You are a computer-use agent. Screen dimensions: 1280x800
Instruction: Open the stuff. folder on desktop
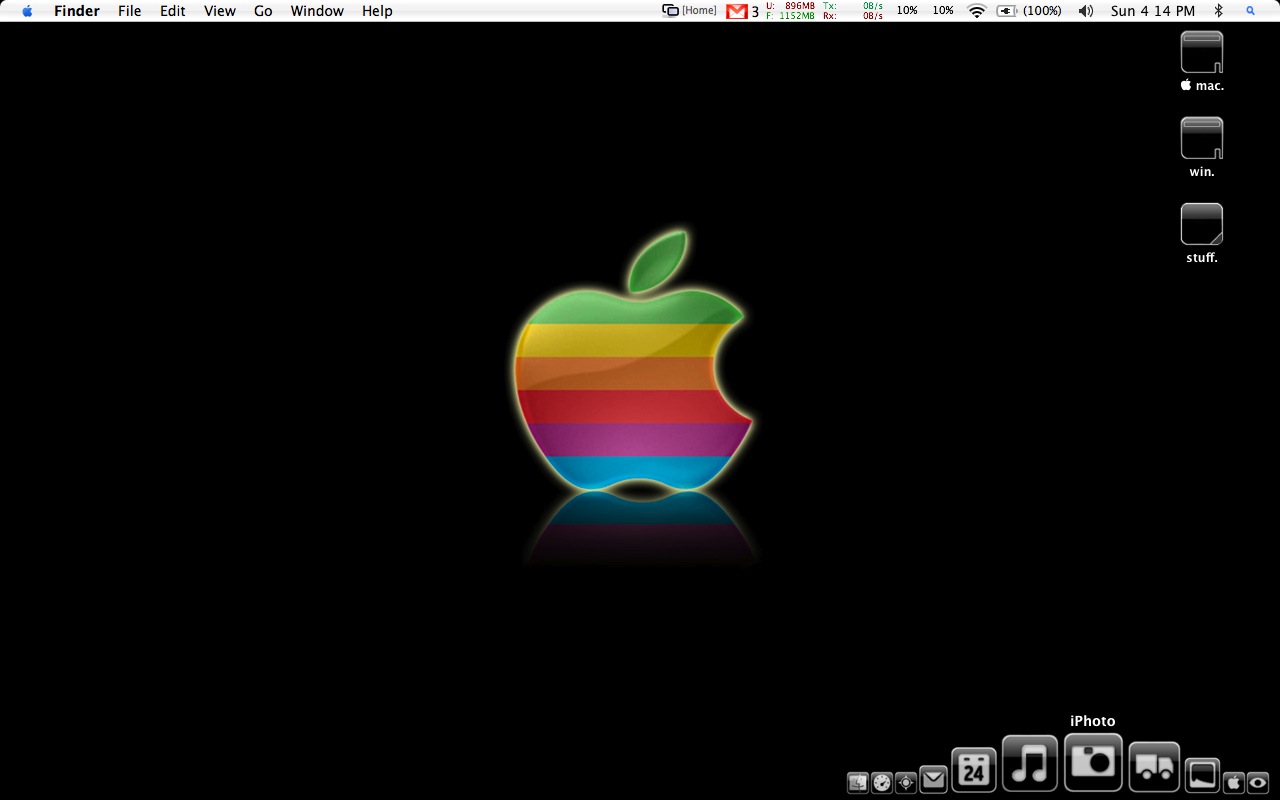tap(1202, 225)
